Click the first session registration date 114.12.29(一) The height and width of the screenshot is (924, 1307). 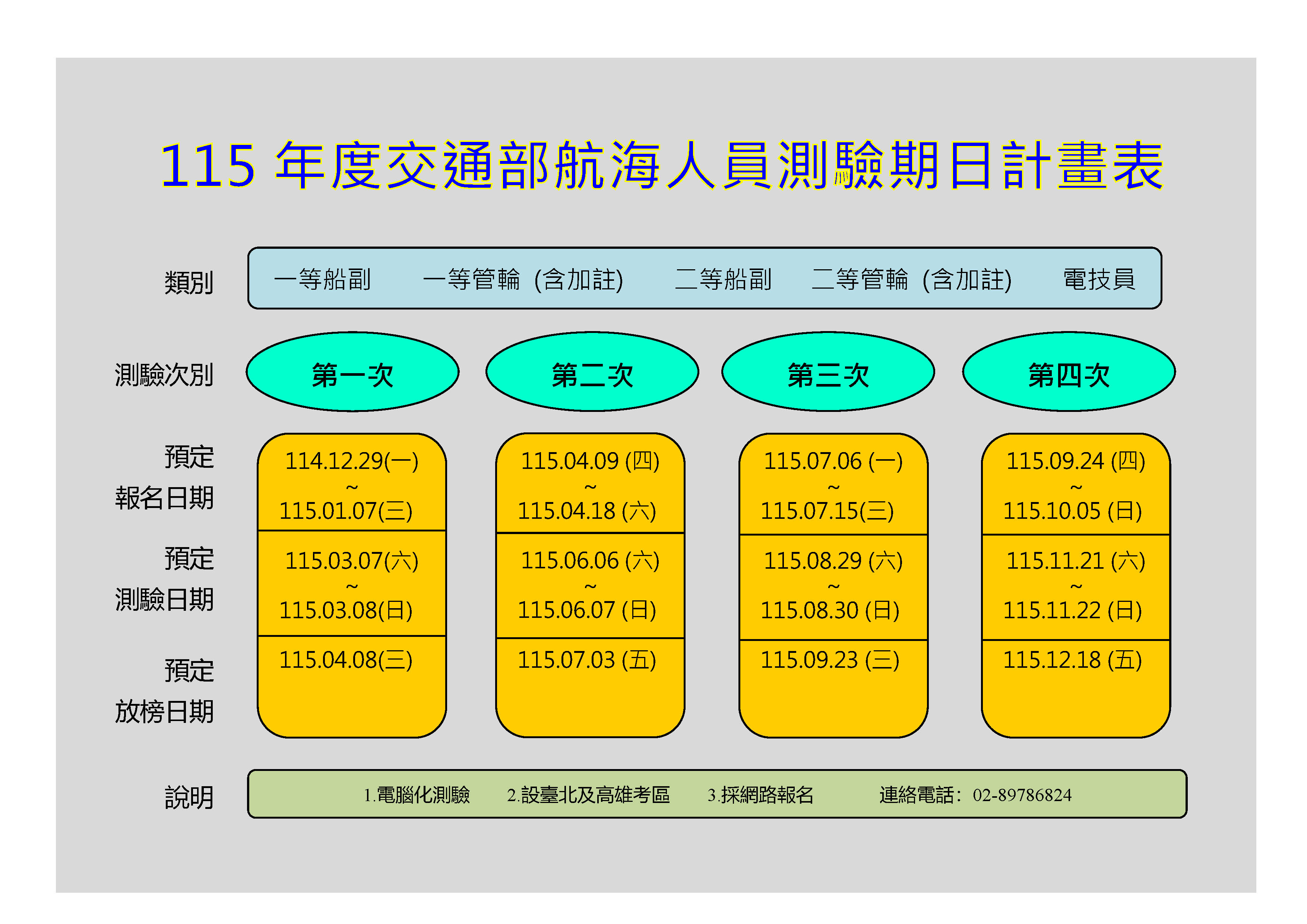[351, 461]
